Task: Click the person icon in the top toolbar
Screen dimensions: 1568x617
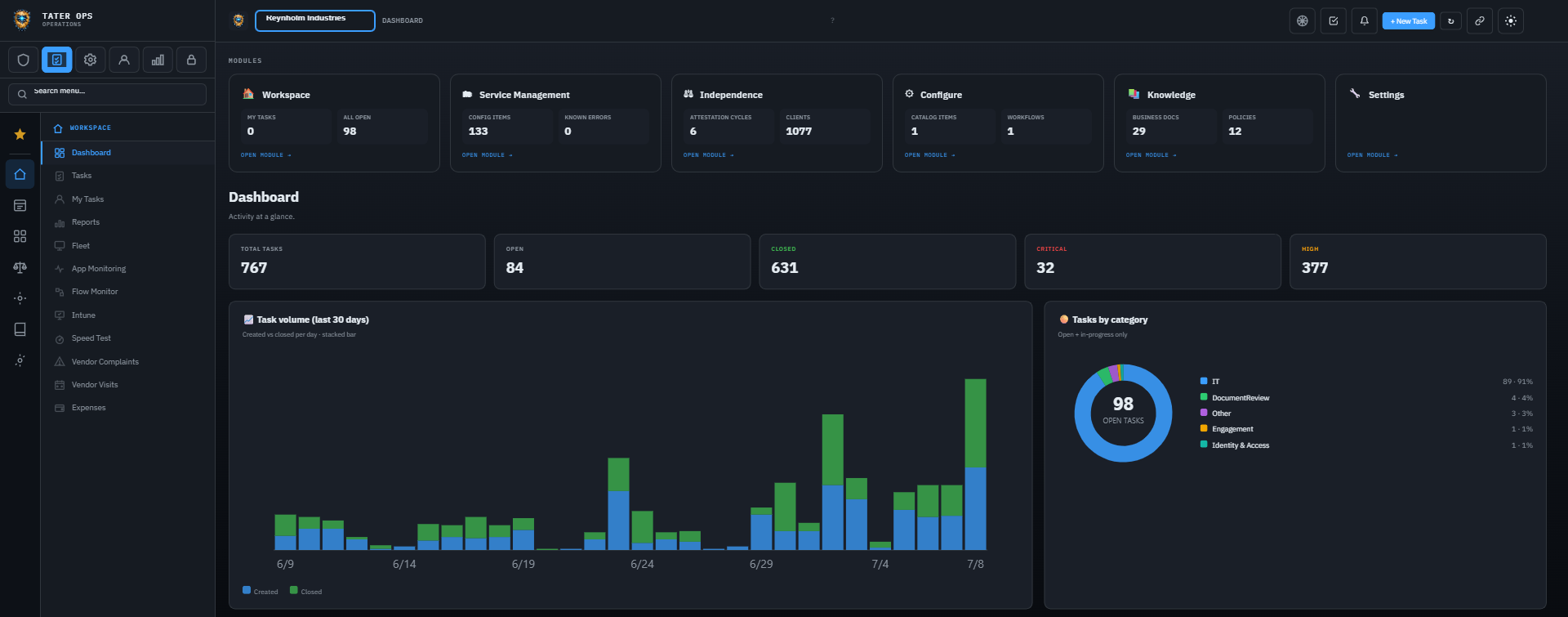Action: 124,60
